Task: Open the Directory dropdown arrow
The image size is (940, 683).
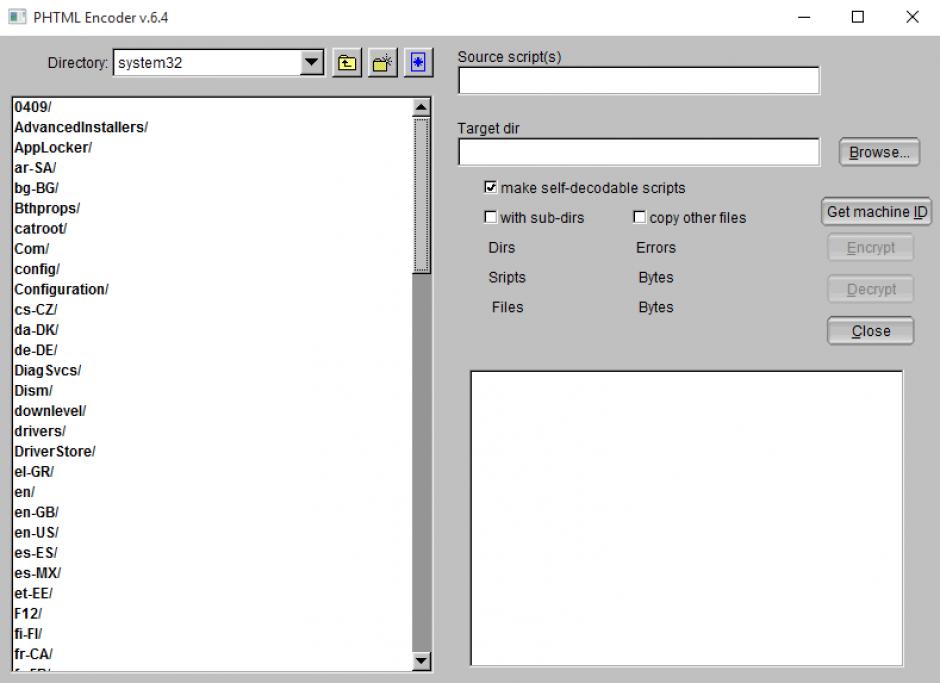Action: (313, 63)
